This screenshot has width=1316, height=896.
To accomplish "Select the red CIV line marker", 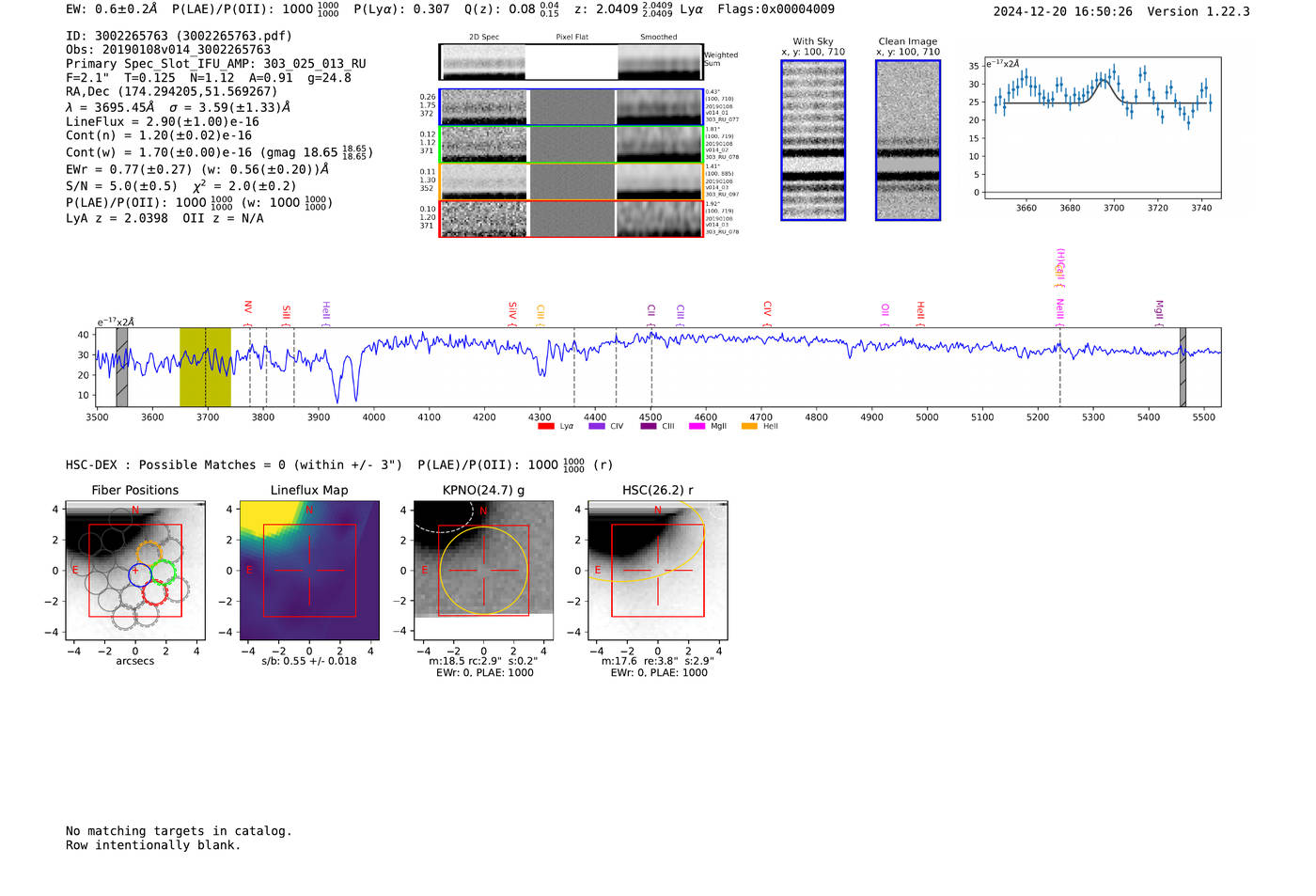I will point(767,314).
